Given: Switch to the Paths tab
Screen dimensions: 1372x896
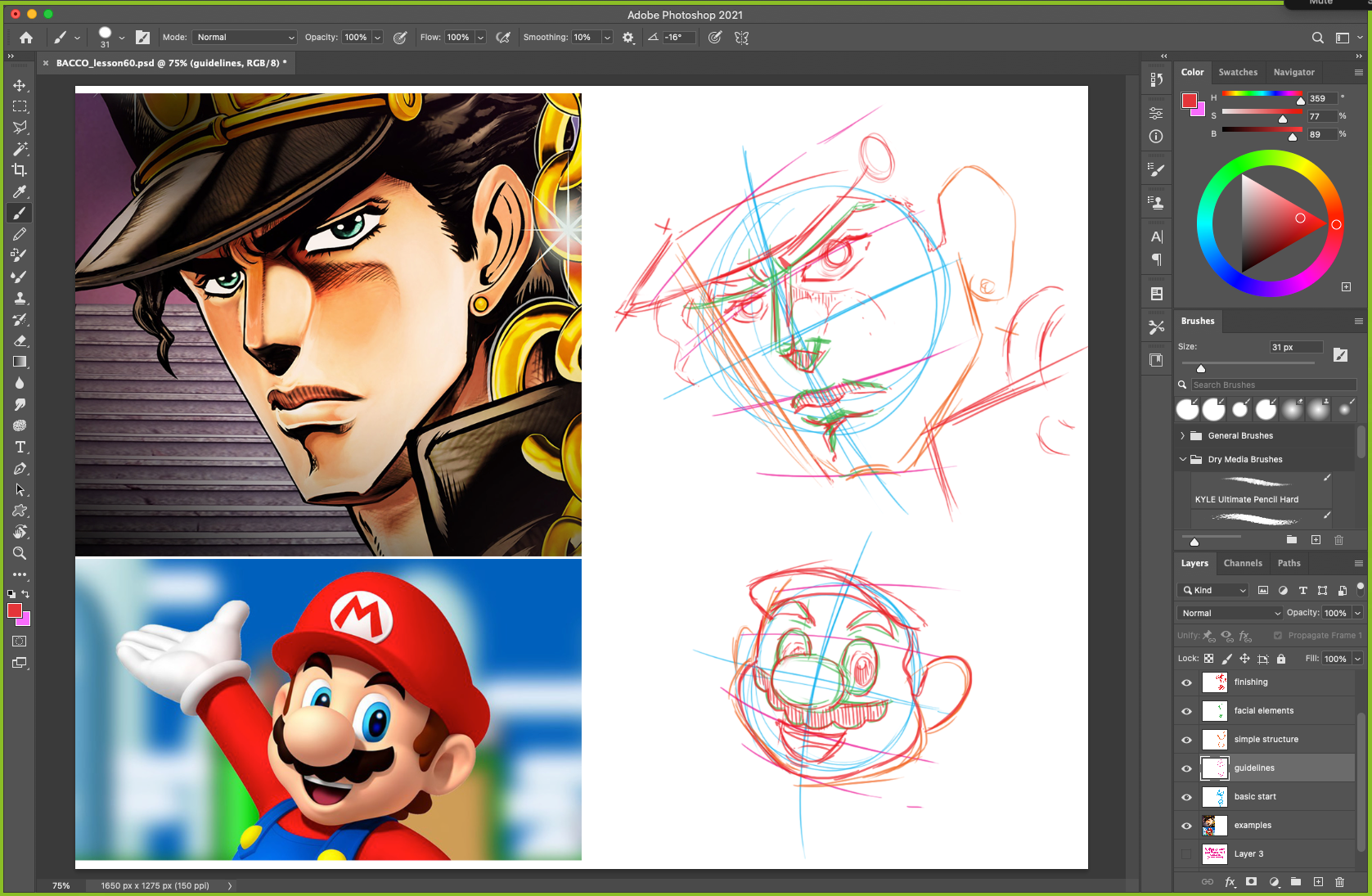Looking at the screenshot, I should pyautogui.click(x=1289, y=563).
